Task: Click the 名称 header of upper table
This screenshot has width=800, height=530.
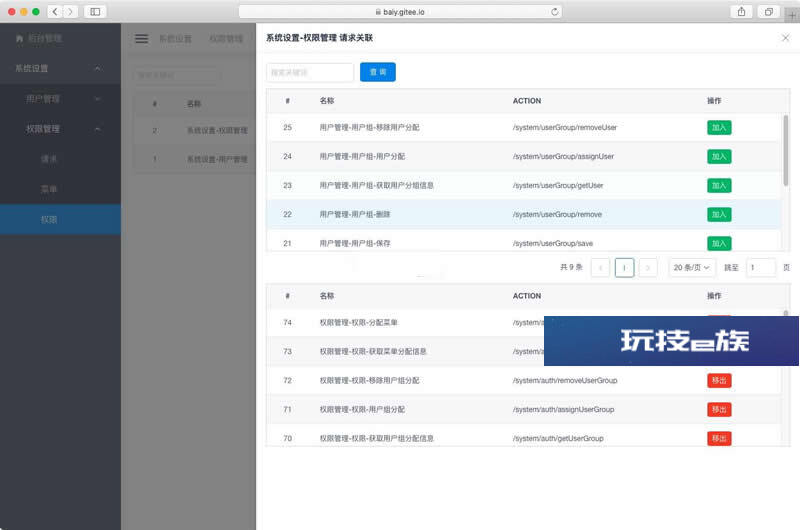Action: pyautogui.click(x=327, y=101)
